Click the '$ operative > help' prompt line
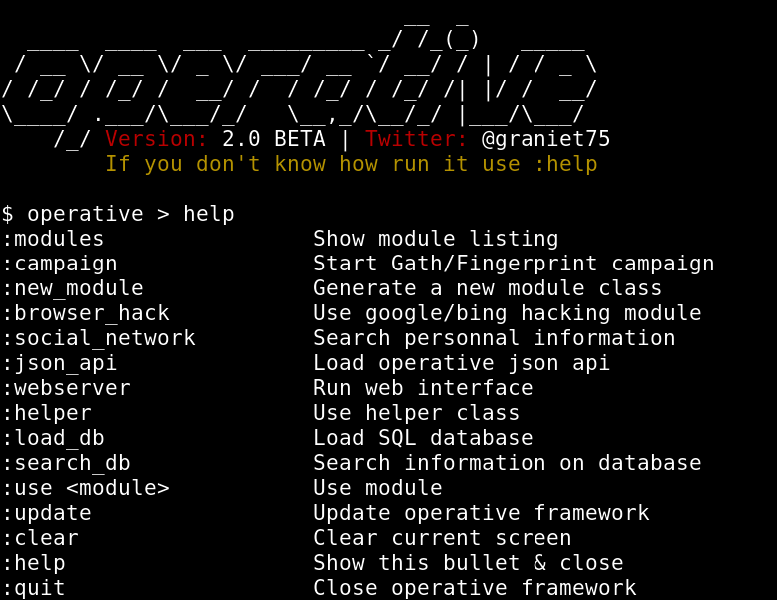The width and height of the screenshot is (777, 600). 118,214
